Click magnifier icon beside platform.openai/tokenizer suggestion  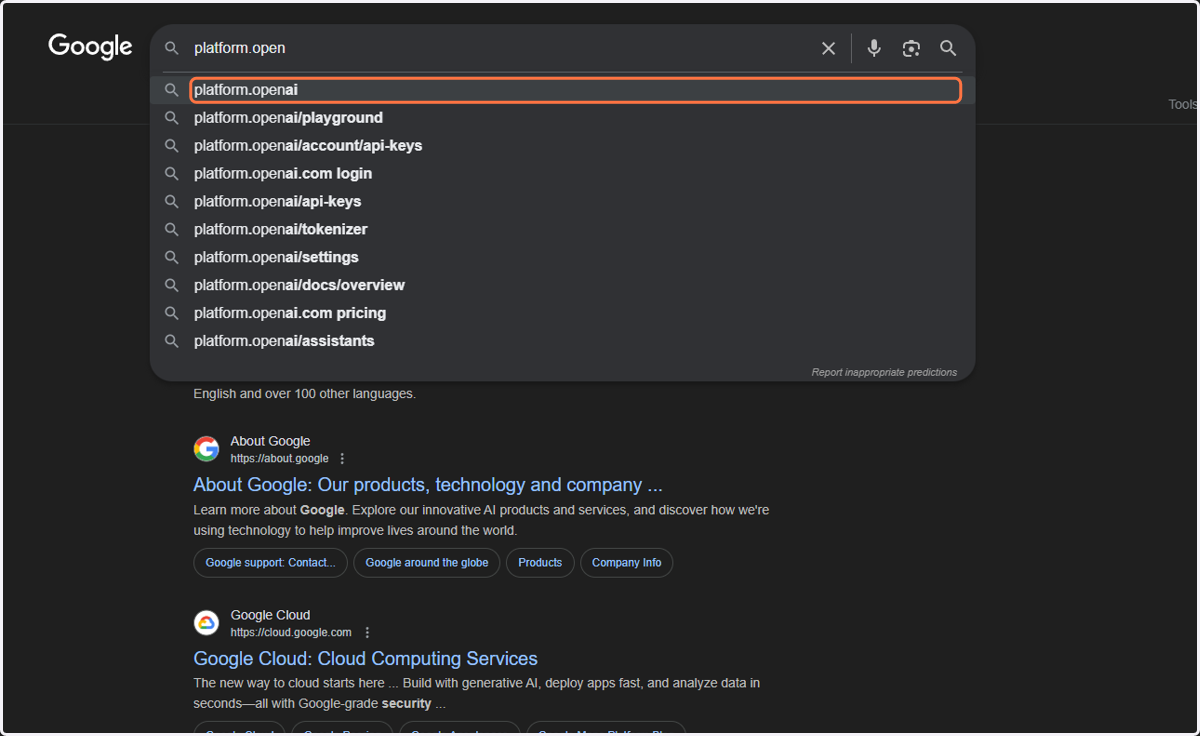click(172, 230)
